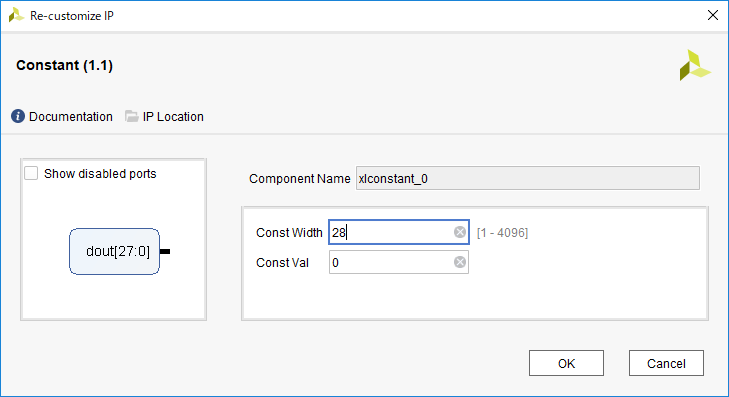
Task: Click the Component Name field xlconstant_0
Action: (x=528, y=179)
